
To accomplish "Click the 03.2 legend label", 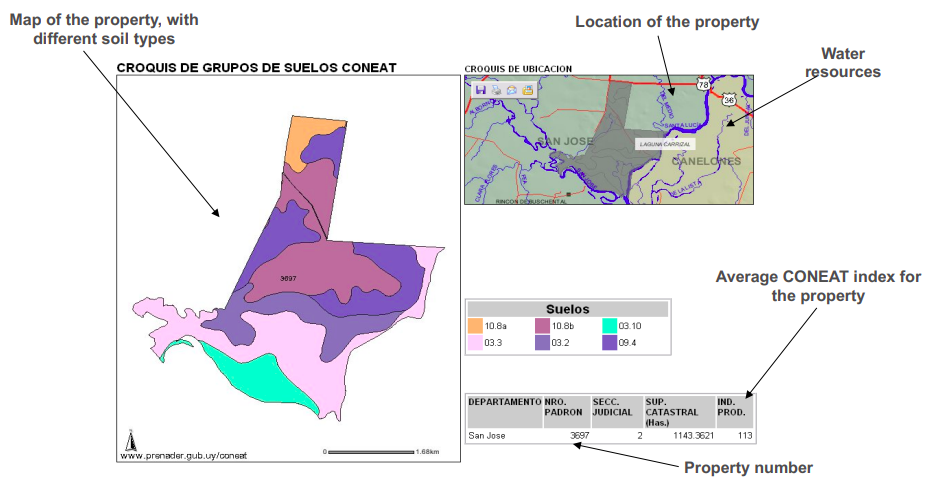I will point(560,343).
